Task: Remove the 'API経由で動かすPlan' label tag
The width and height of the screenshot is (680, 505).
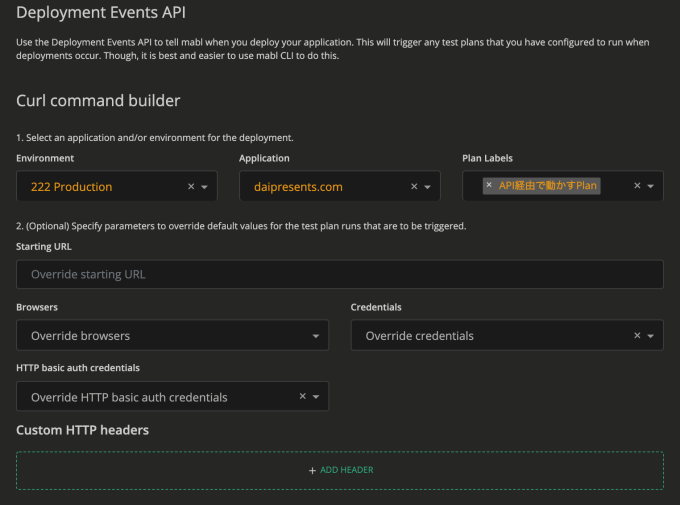Action: (x=489, y=185)
